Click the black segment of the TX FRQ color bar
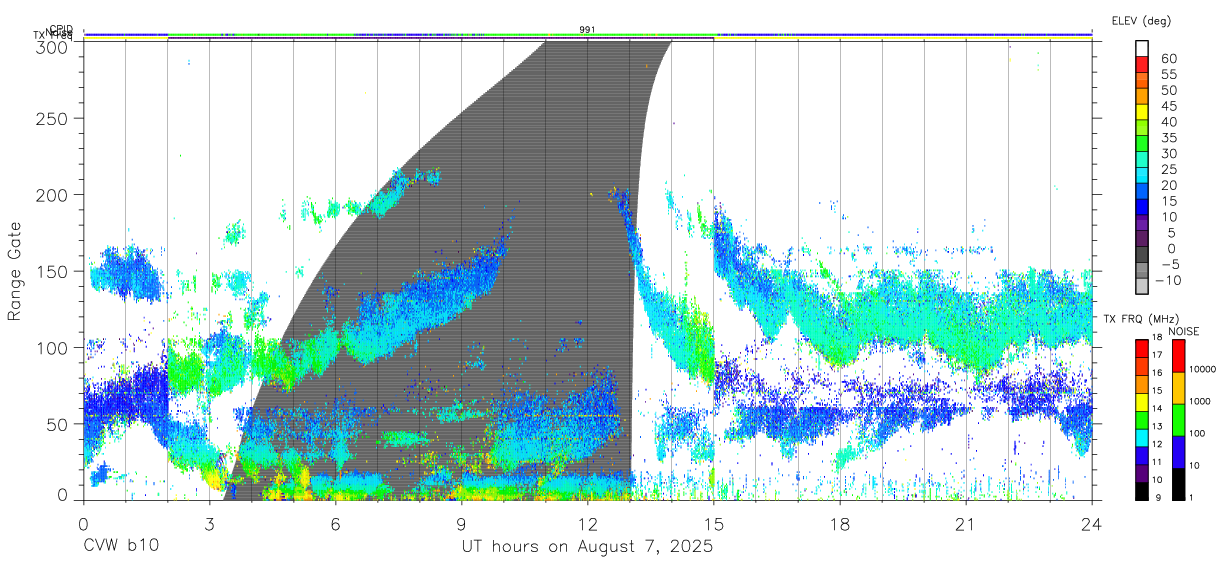 (x=1141, y=489)
